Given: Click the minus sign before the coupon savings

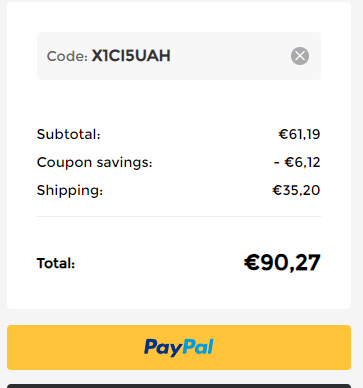Looking at the screenshot, I should pos(277,163).
